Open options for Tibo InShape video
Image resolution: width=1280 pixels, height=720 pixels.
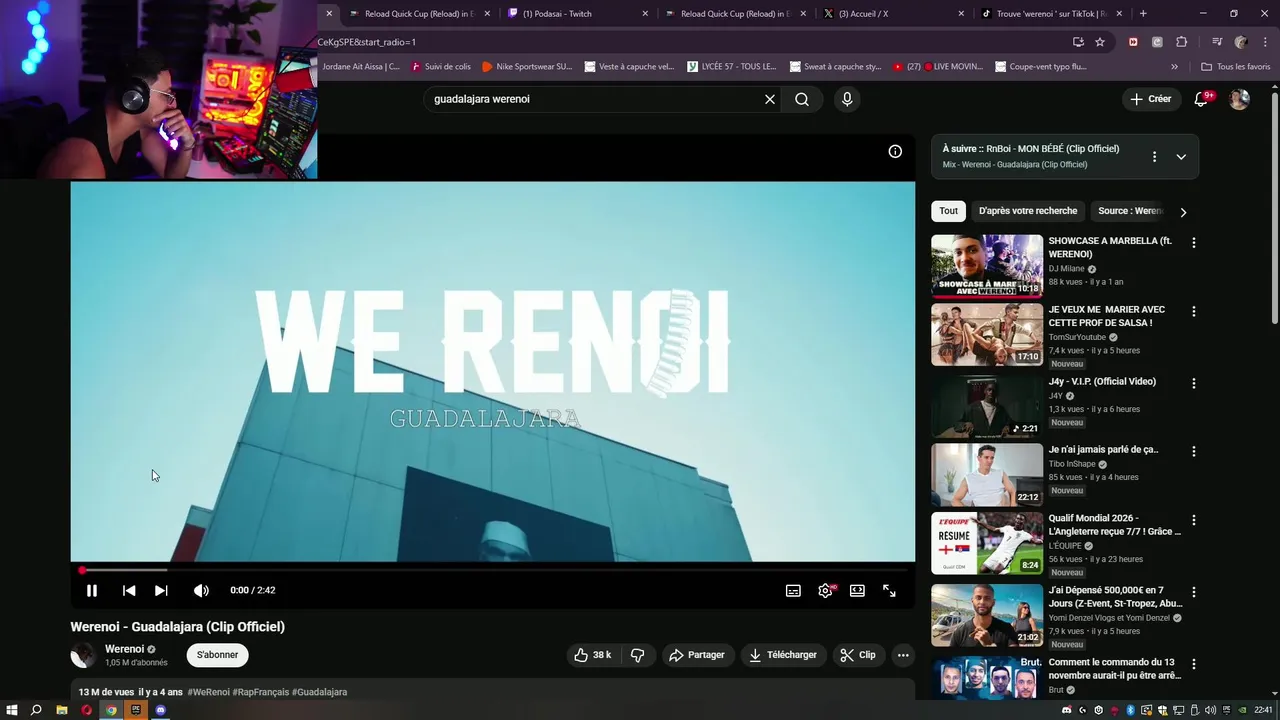[1193, 451]
